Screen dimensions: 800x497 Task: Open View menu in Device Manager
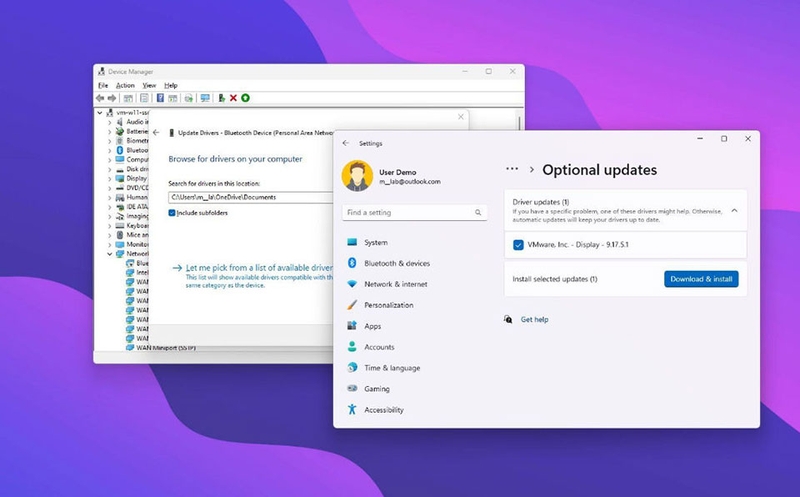(x=149, y=85)
